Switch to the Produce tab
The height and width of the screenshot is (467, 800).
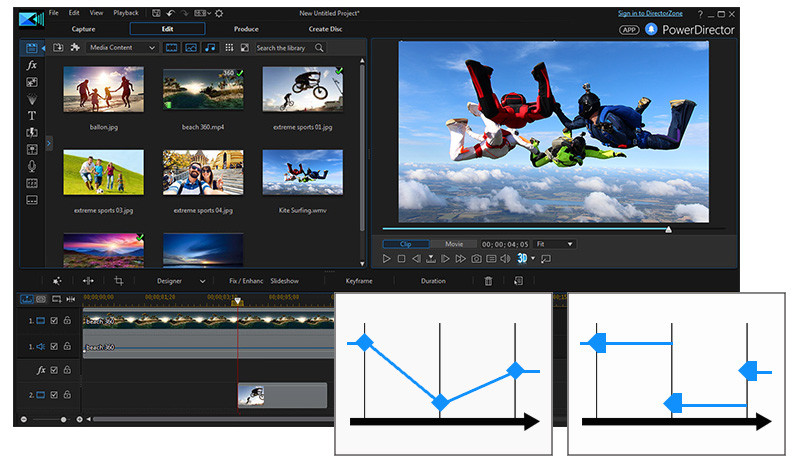[x=245, y=29]
